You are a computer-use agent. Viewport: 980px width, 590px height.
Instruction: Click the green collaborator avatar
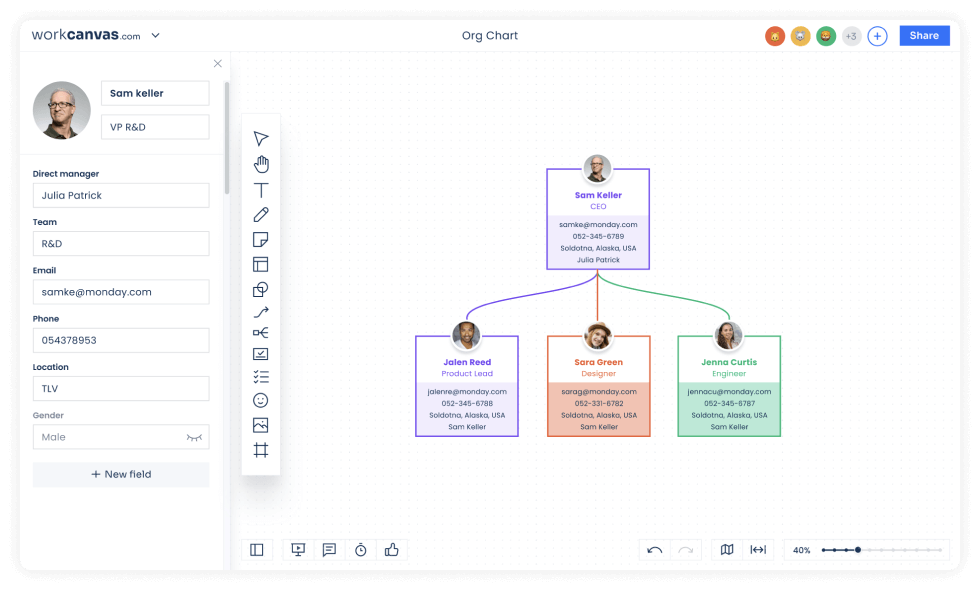(x=826, y=36)
